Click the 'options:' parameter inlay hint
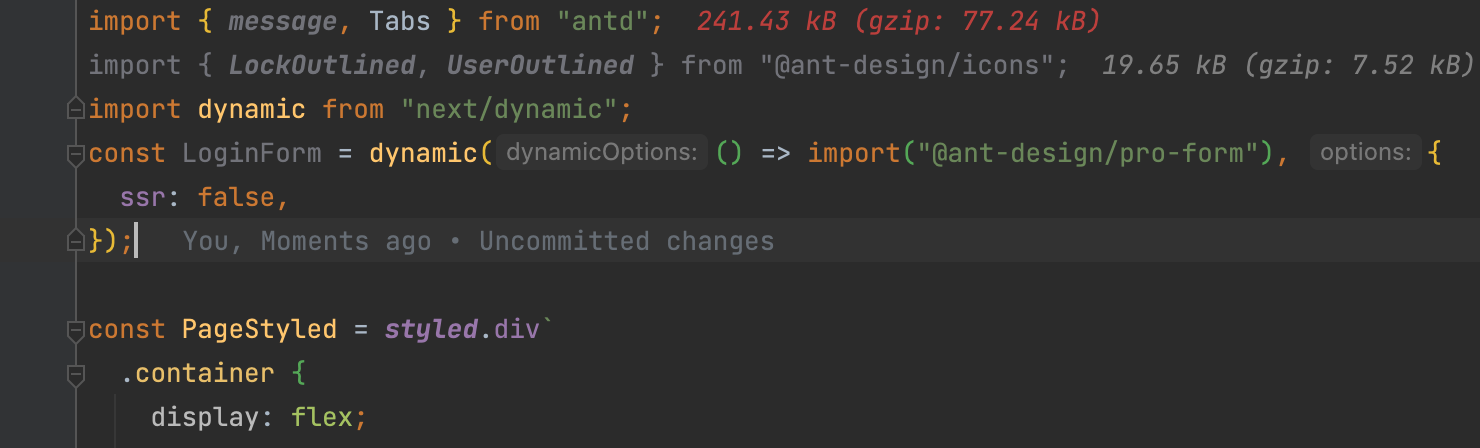This screenshot has width=1480, height=448. tap(1365, 153)
